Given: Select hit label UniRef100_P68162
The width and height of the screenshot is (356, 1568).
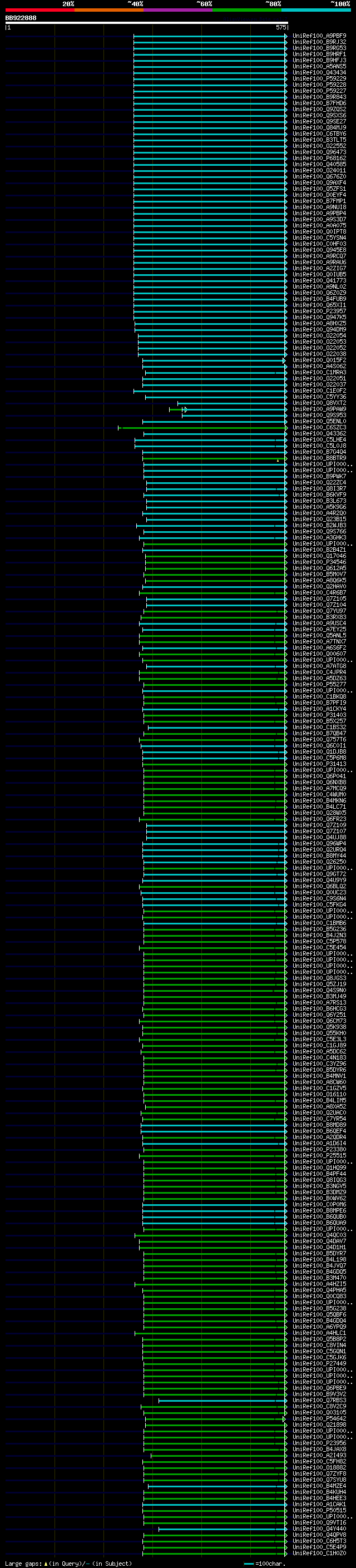Looking at the screenshot, I should [x=319, y=159].
